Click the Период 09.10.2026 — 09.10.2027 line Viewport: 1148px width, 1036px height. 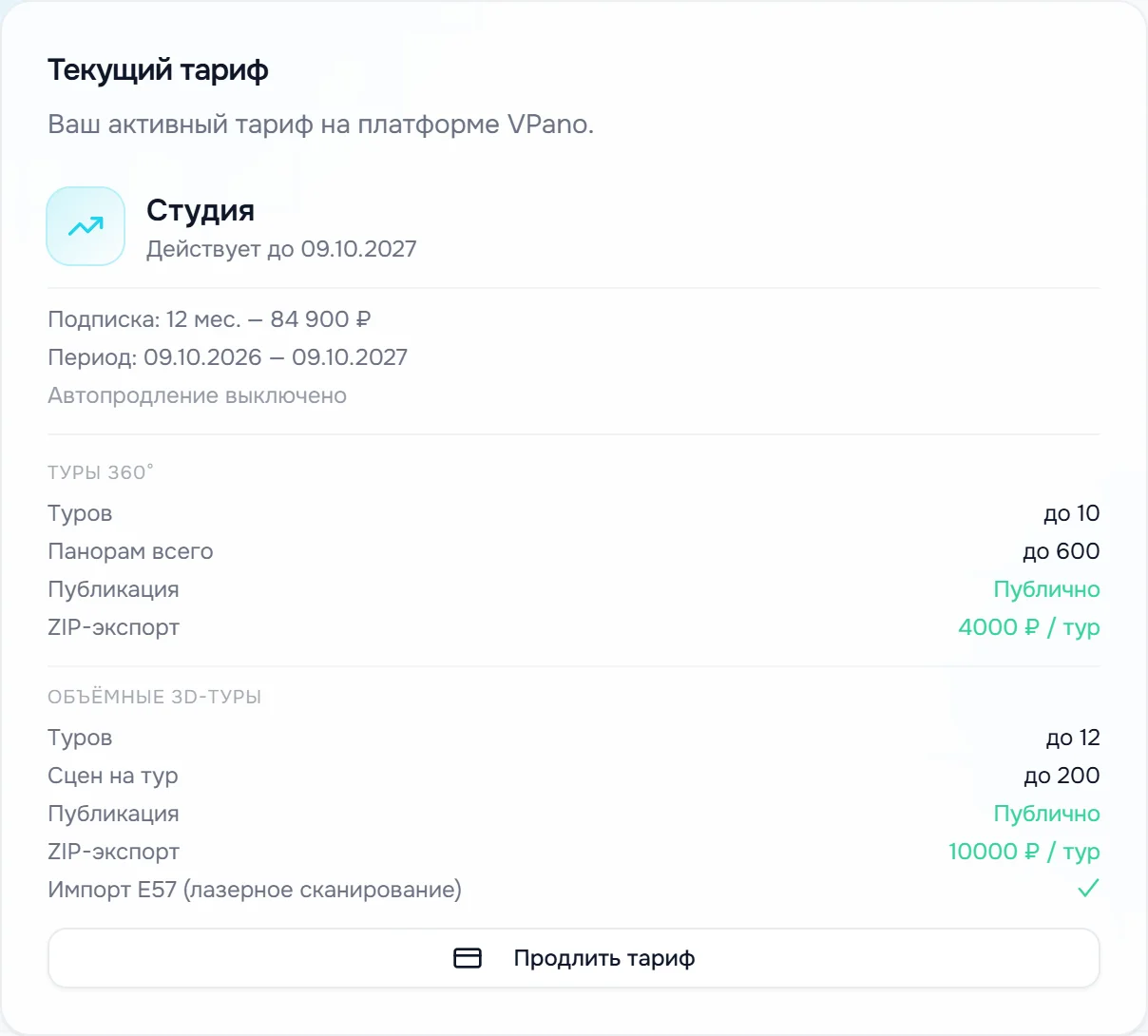pyautogui.click(x=228, y=357)
